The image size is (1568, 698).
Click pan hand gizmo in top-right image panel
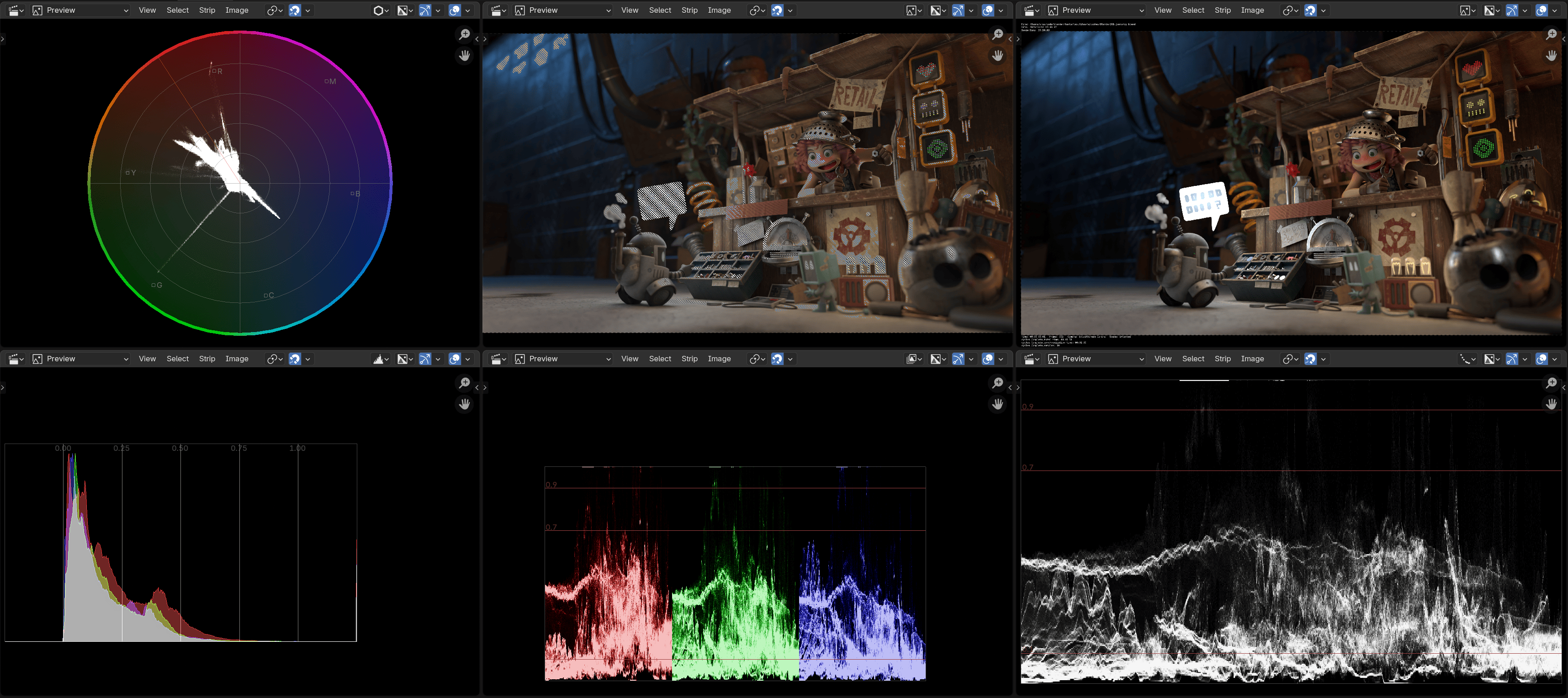pyautogui.click(x=1551, y=56)
